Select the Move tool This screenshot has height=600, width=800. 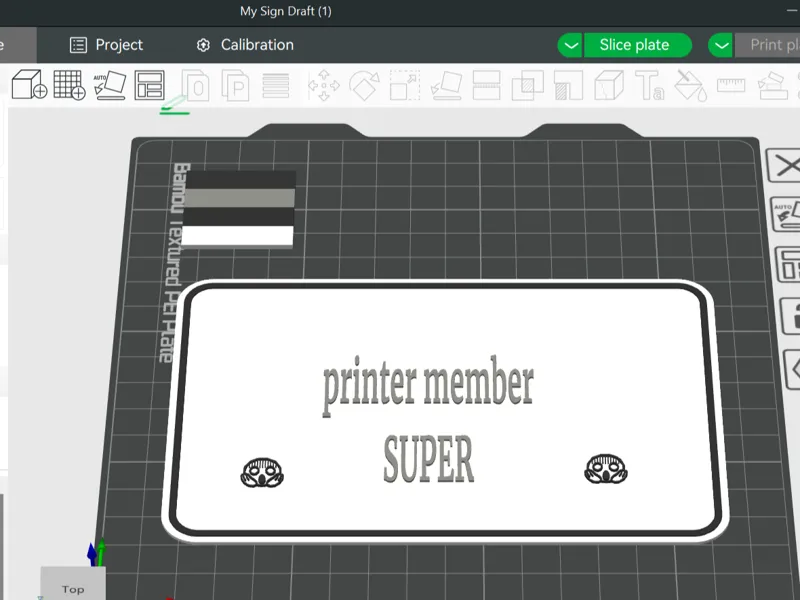pos(323,85)
